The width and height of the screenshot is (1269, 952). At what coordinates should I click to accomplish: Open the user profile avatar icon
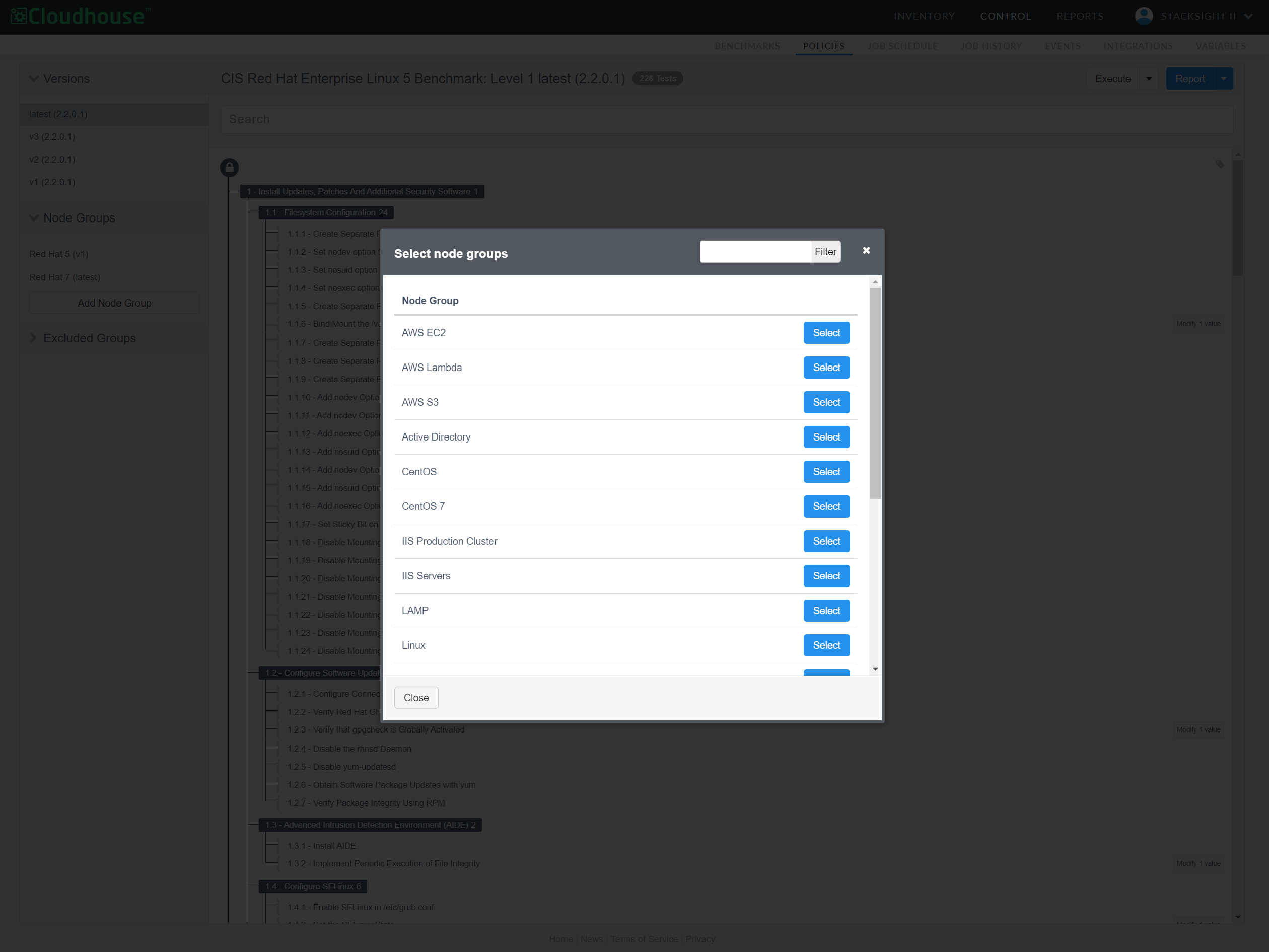coord(1144,16)
